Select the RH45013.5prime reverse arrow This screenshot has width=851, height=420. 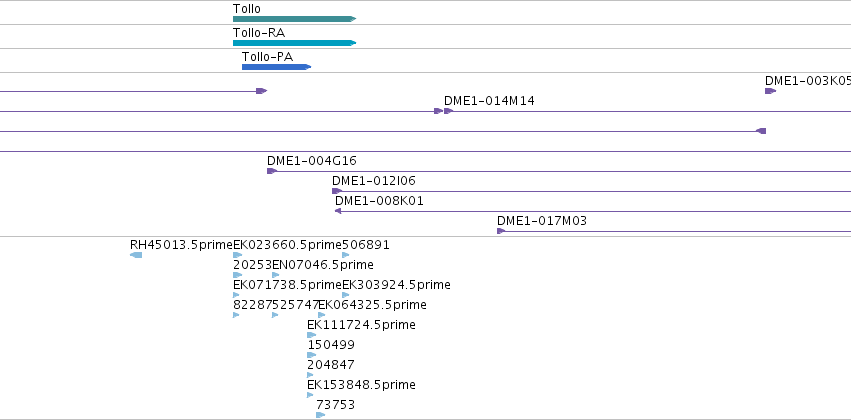click(136, 255)
